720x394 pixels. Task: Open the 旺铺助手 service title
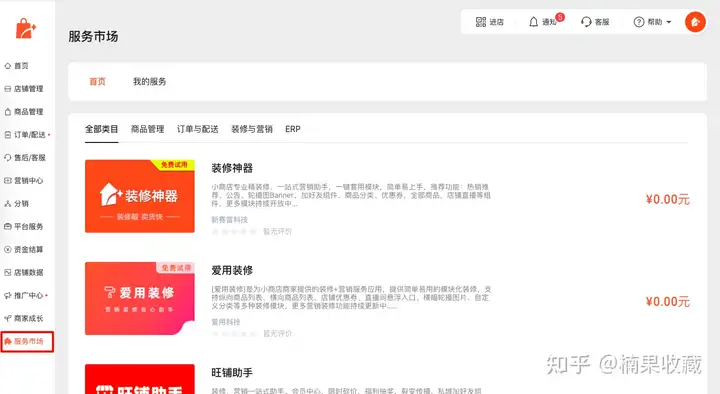click(x=232, y=373)
